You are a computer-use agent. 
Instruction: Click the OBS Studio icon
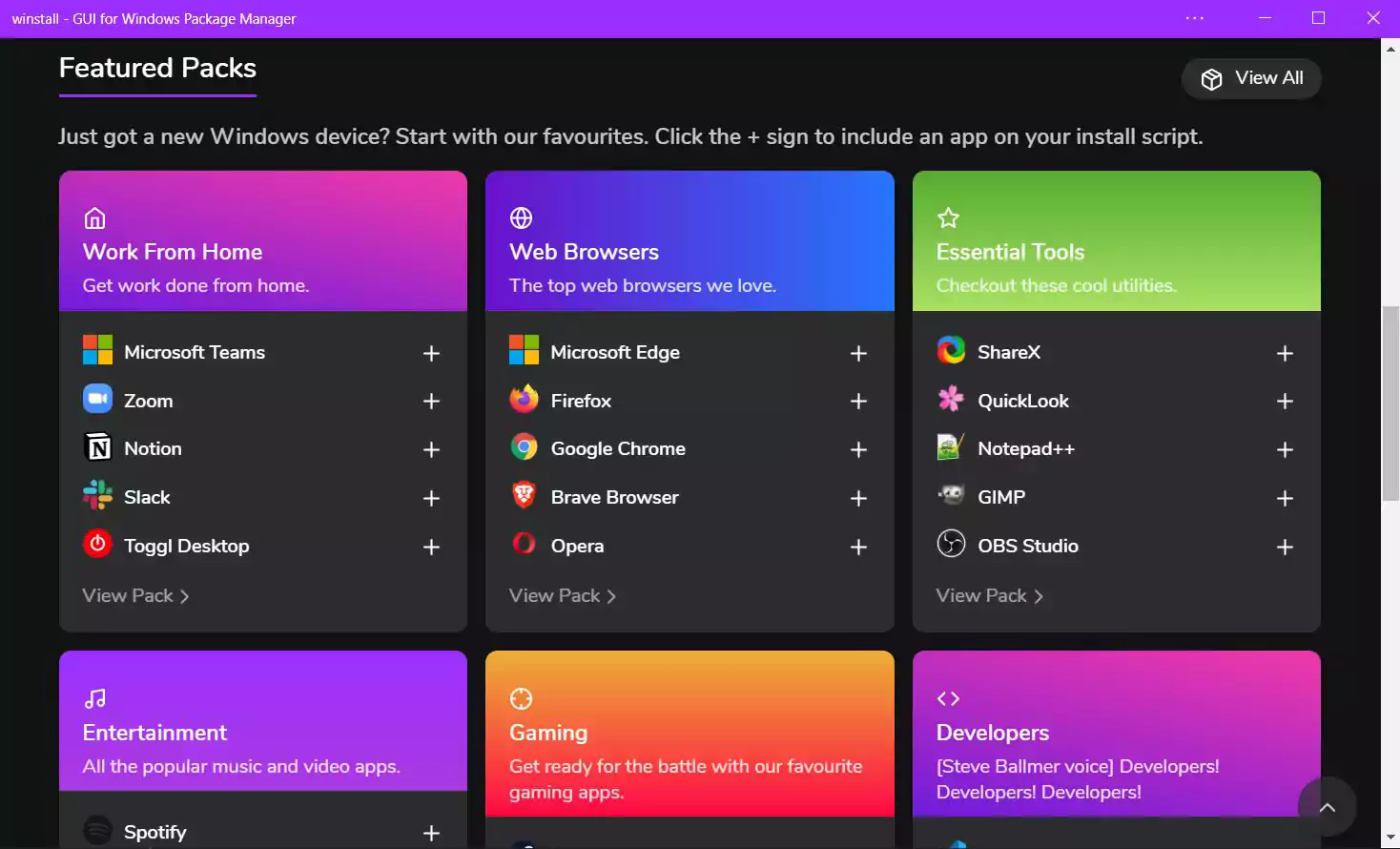point(951,544)
